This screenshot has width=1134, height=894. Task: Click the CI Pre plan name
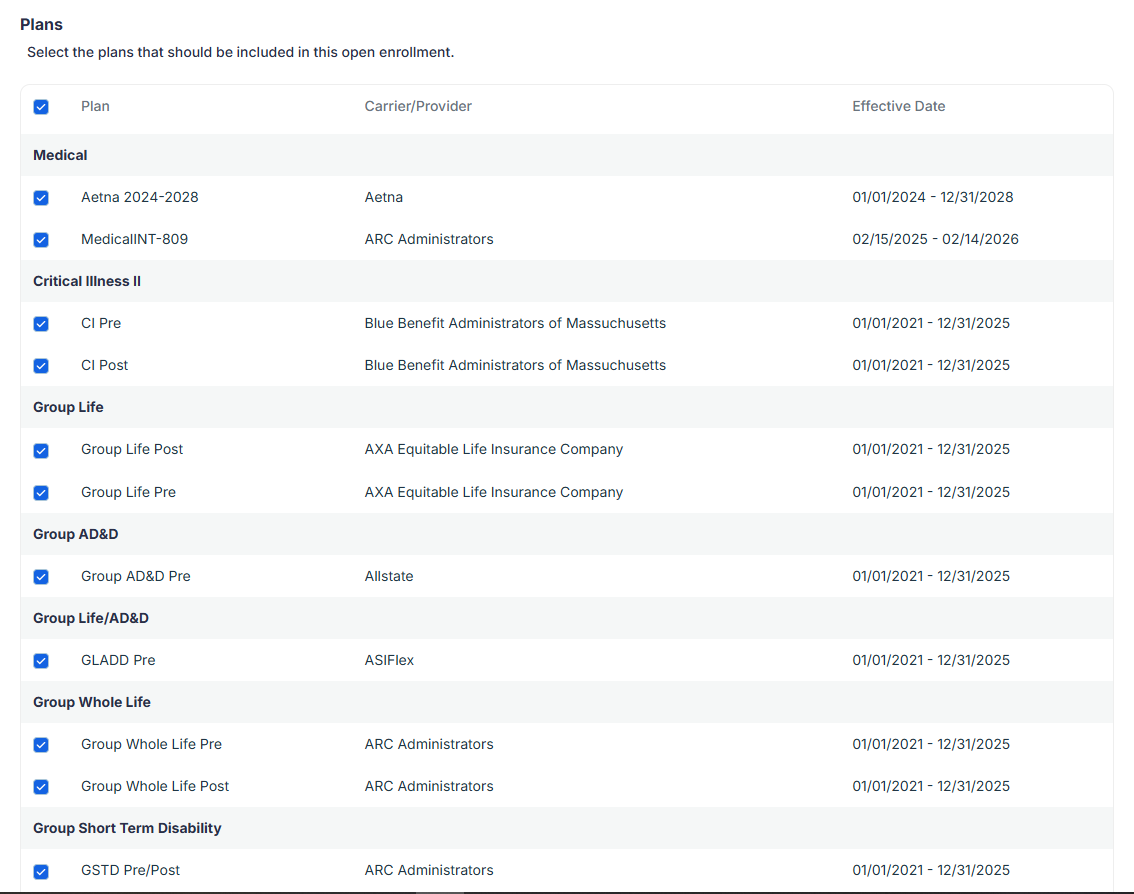point(101,323)
